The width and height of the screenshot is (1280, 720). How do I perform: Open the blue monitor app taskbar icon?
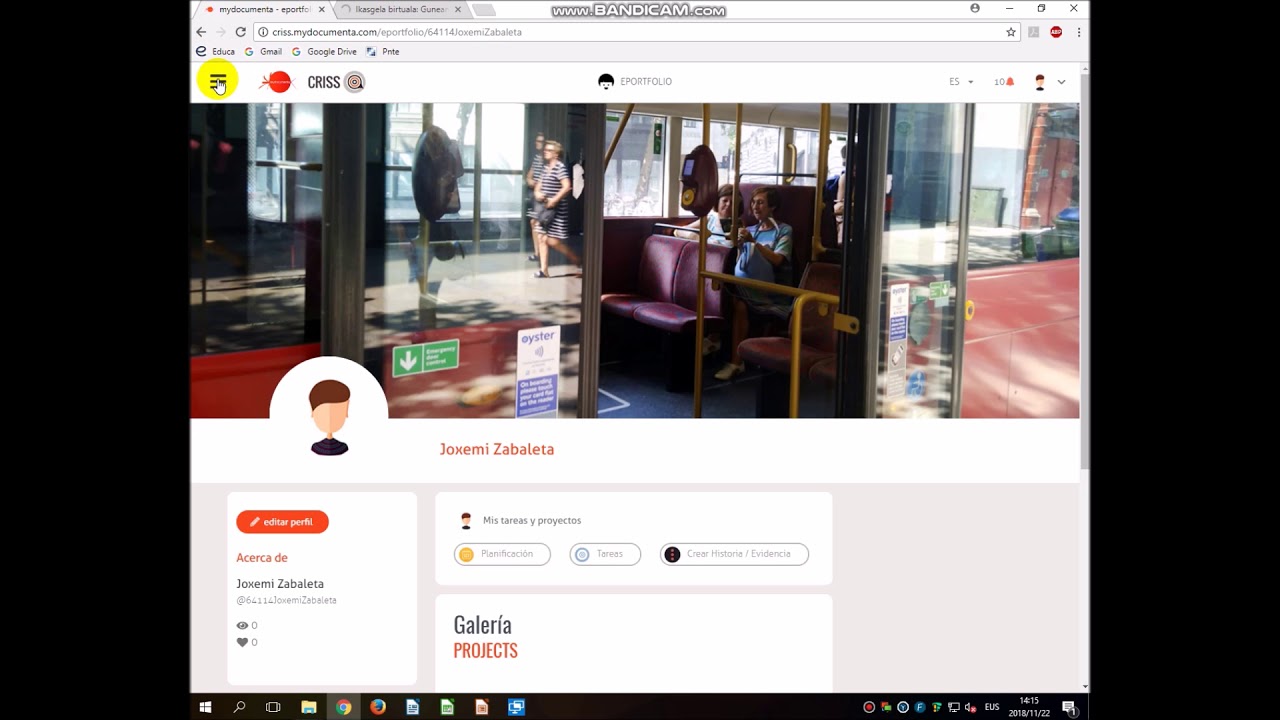pos(516,707)
